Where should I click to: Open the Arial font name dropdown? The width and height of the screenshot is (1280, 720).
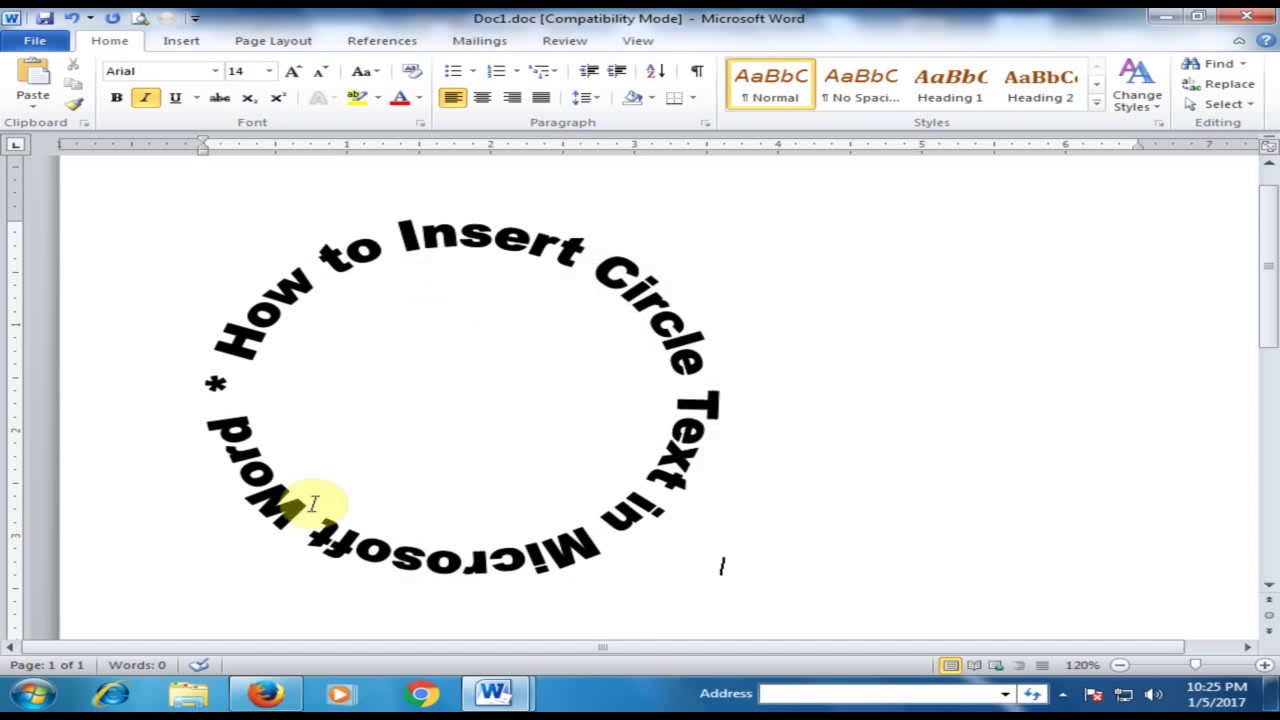[x=215, y=71]
